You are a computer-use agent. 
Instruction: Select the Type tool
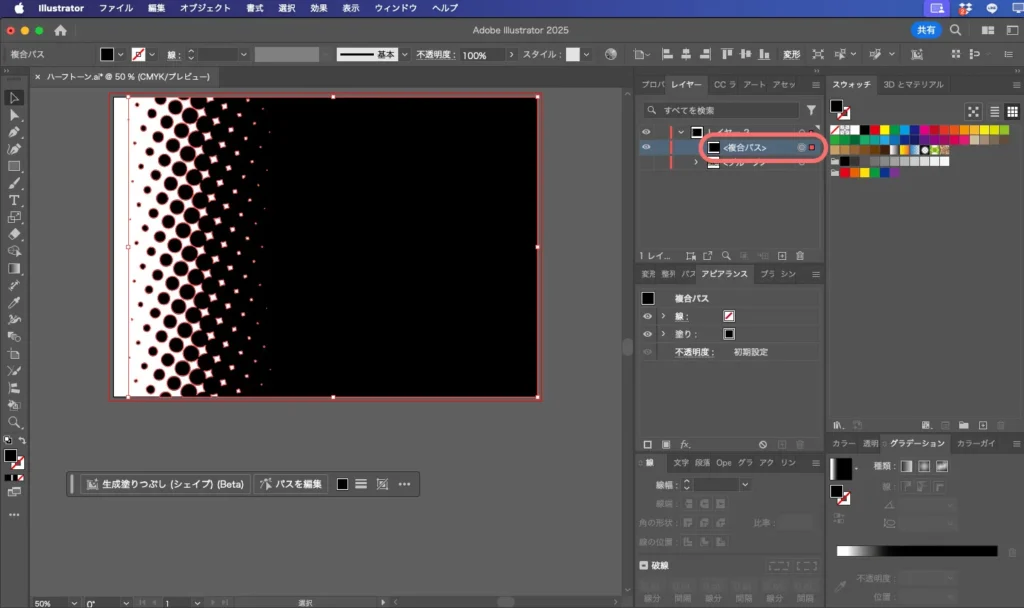[14, 200]
